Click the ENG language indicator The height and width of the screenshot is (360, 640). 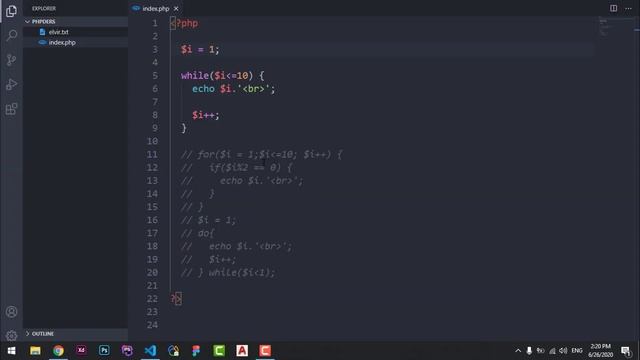pyautogui.click(x=577, y=351)
